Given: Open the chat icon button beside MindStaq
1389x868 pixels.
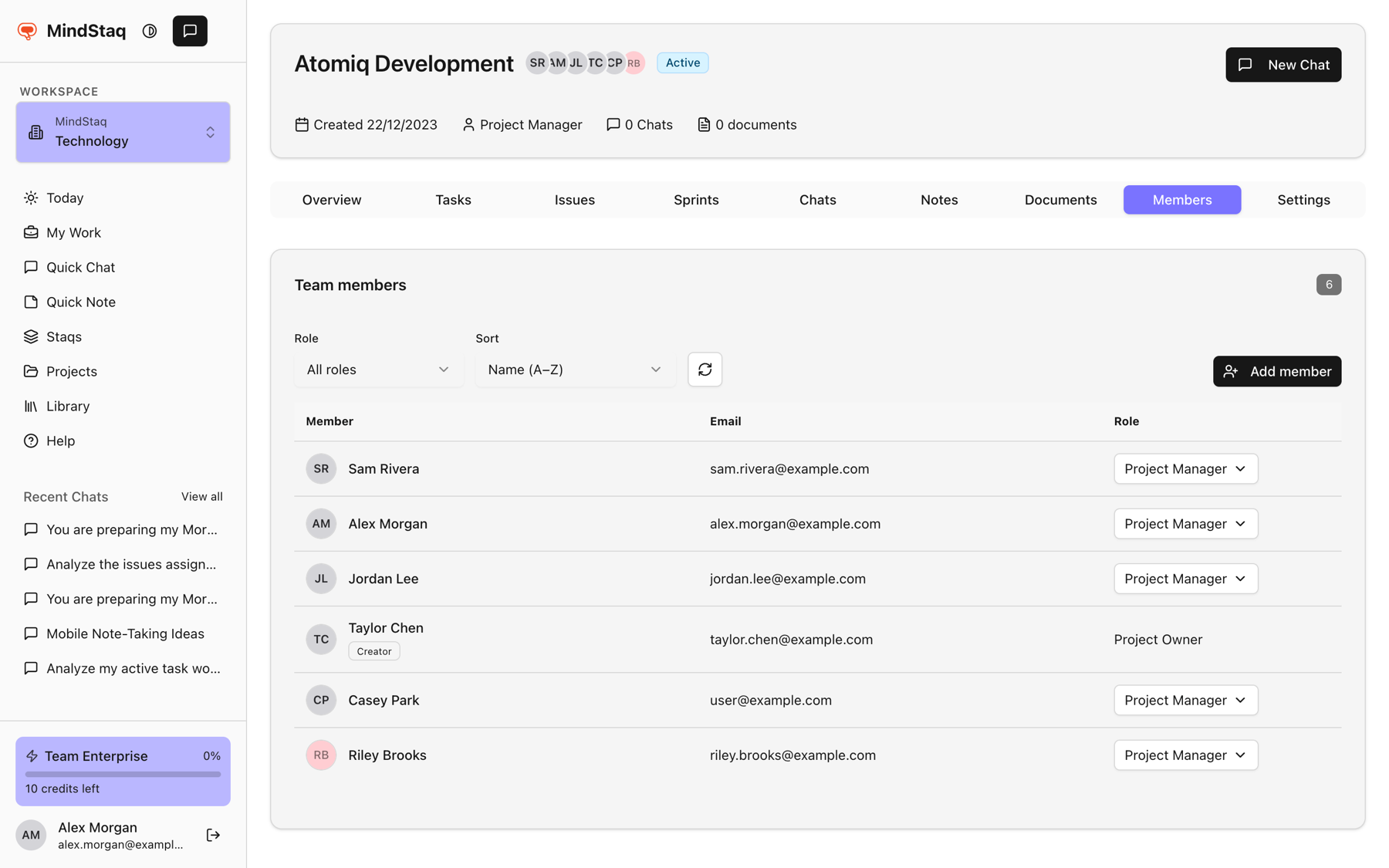Looking at the screenshot, I should tap(190, 31).
